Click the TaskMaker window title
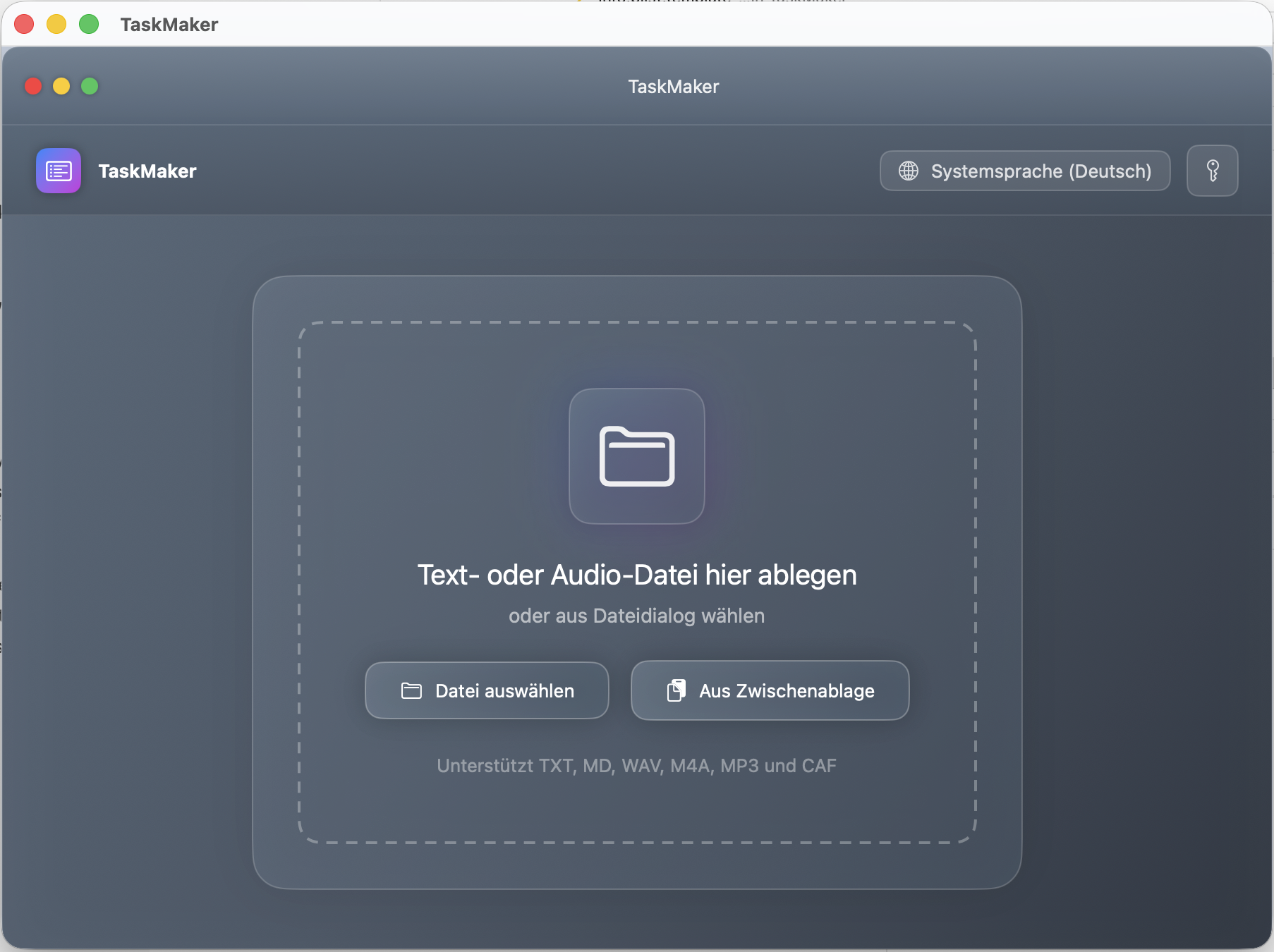The width and height of the screenshot is (1274, 952). tap(673, 86)
